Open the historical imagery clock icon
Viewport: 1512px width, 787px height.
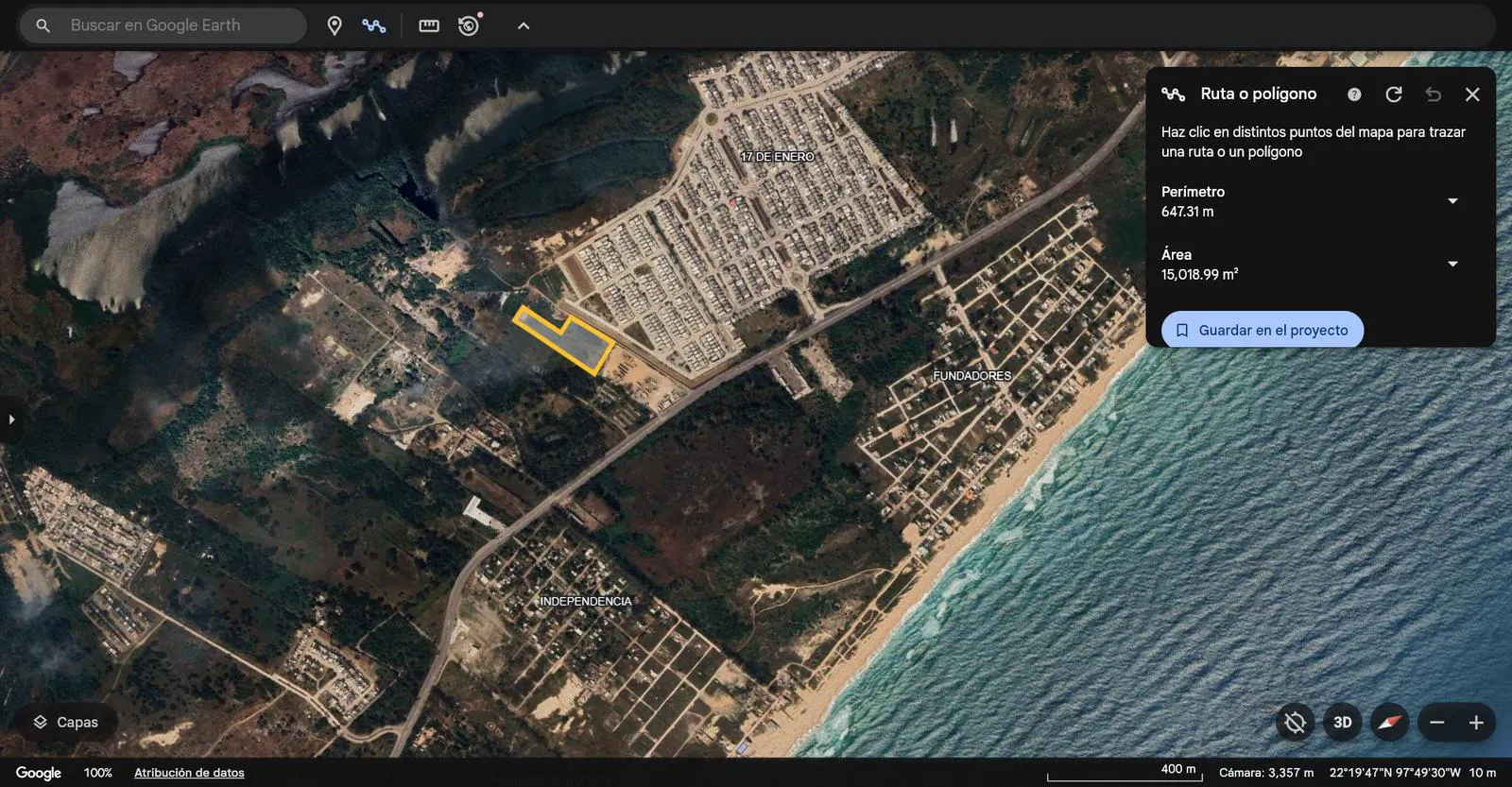pos(470,26)
